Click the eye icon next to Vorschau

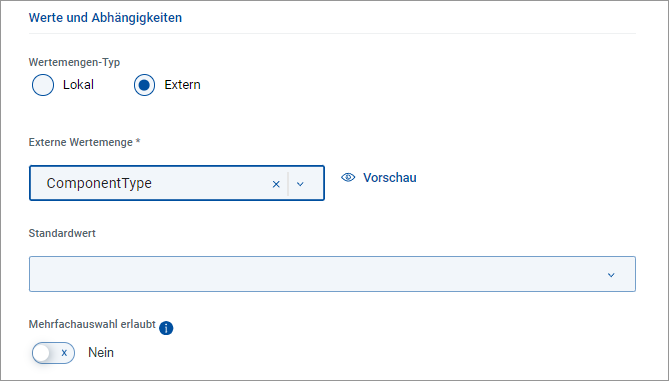coord(348,177)
